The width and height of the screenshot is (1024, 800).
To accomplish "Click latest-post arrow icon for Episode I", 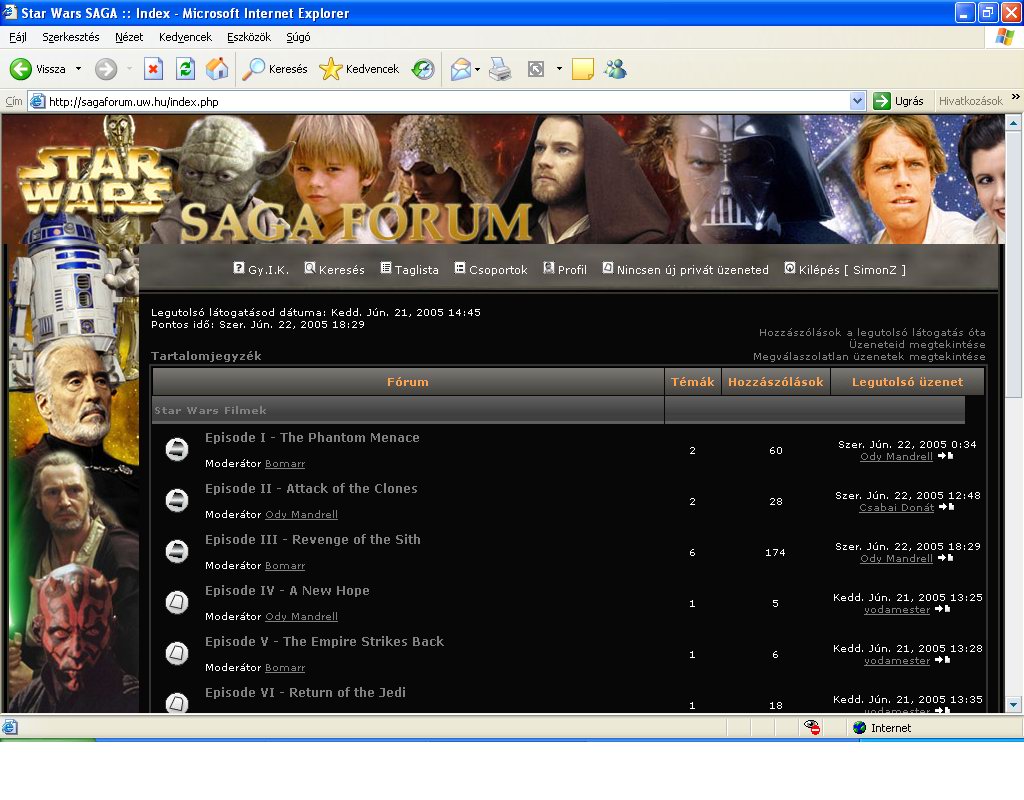I will coord(946,456).
